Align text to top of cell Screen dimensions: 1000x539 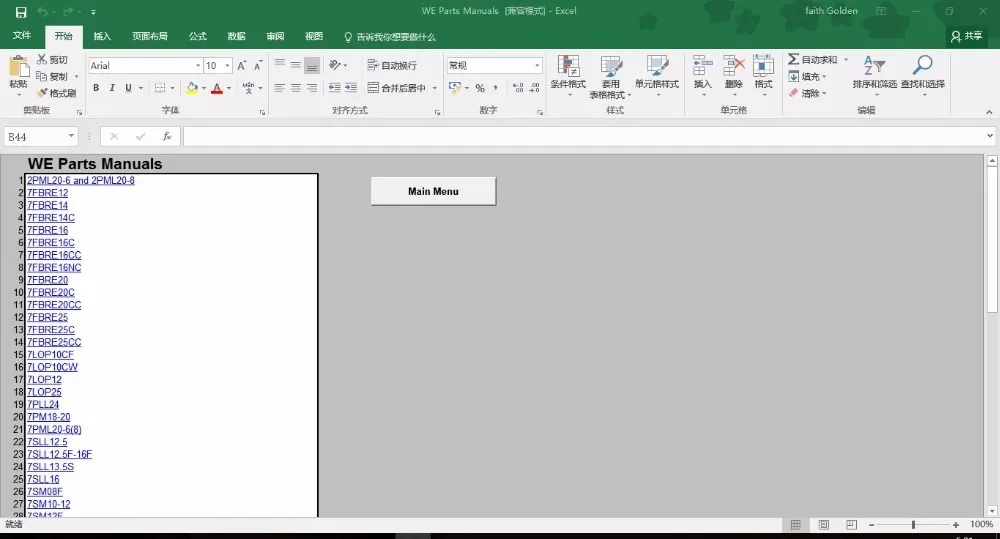point(279,65)
